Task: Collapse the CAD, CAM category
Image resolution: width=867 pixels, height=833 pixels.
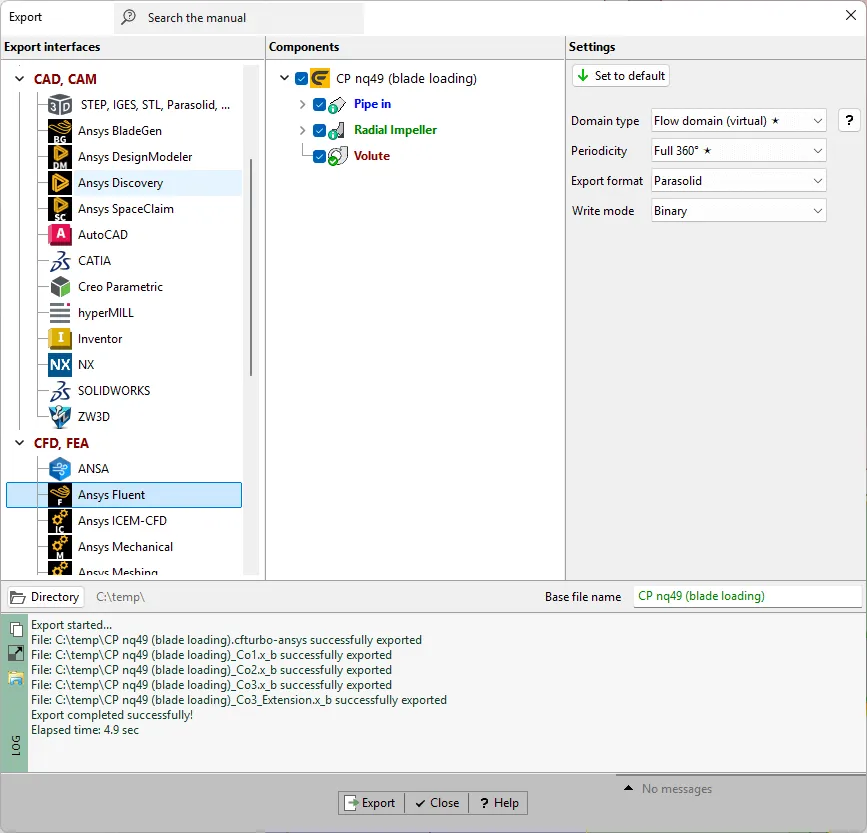Action: 19,79
